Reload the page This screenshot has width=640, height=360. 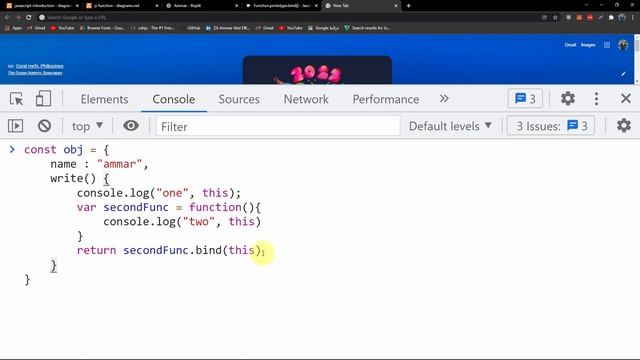pyautogui.click(x=29, y=18)
